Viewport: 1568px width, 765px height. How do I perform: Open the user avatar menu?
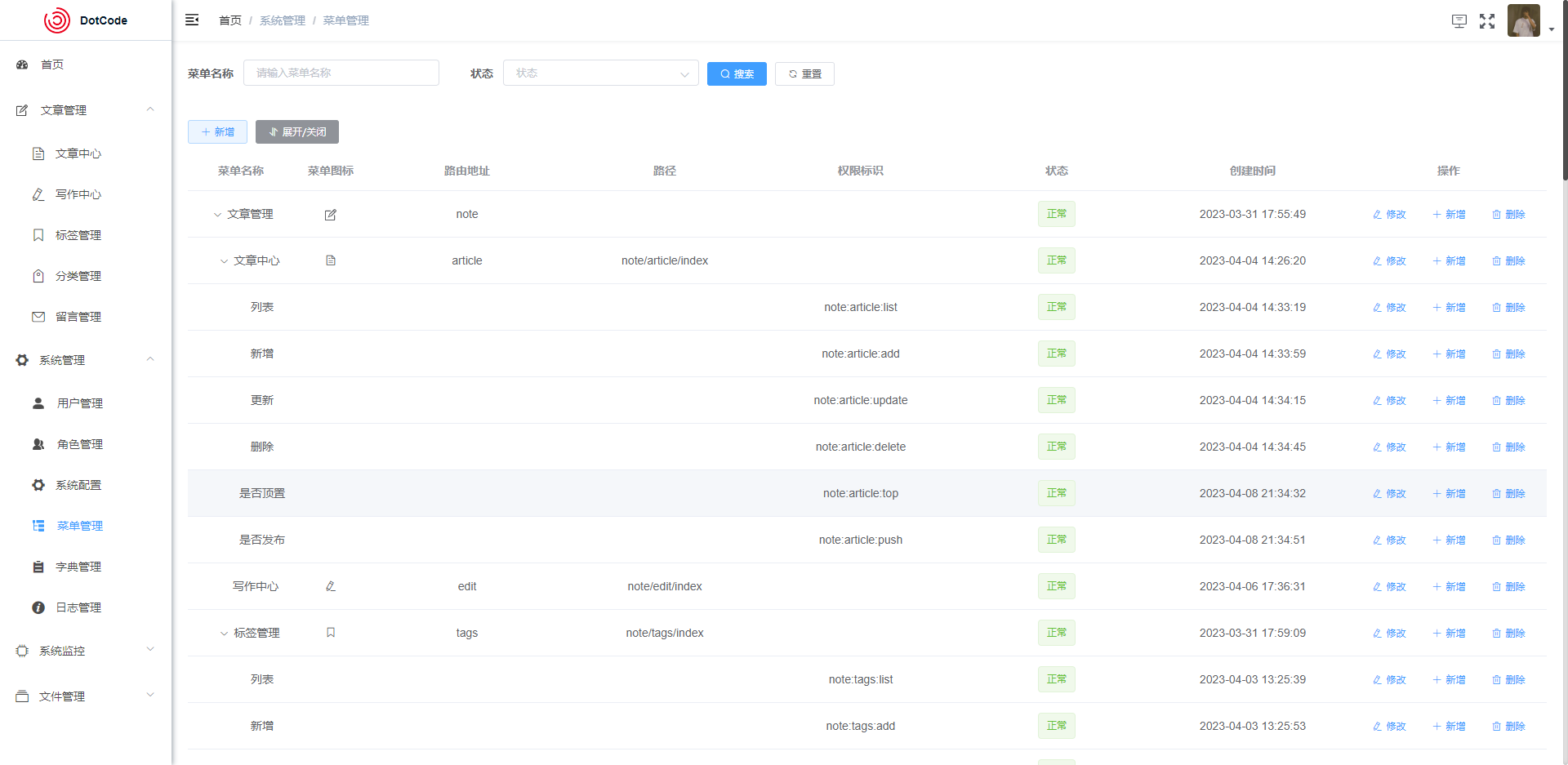(1525, 21)
